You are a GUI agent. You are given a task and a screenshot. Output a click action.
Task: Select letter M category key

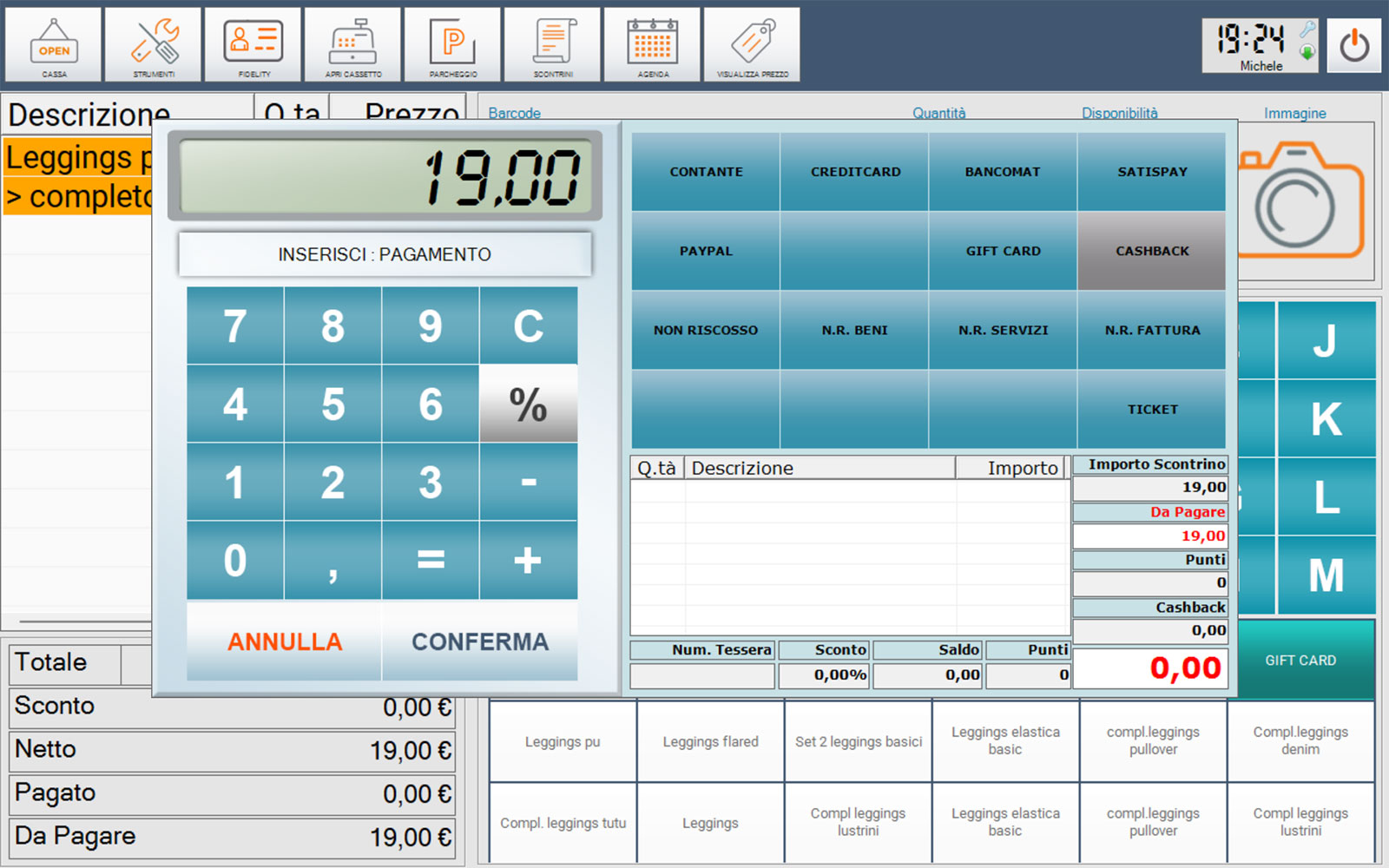1326,575
